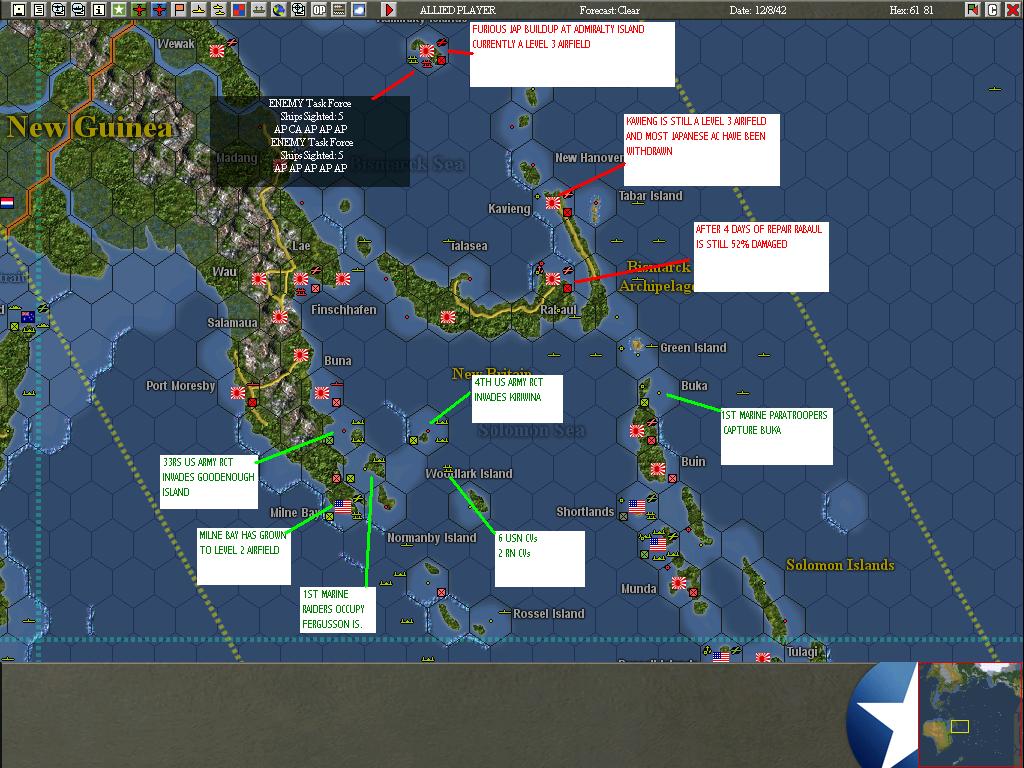Select the red plane on green background icon
1024x768 pixels.
(x=138, y=9)
